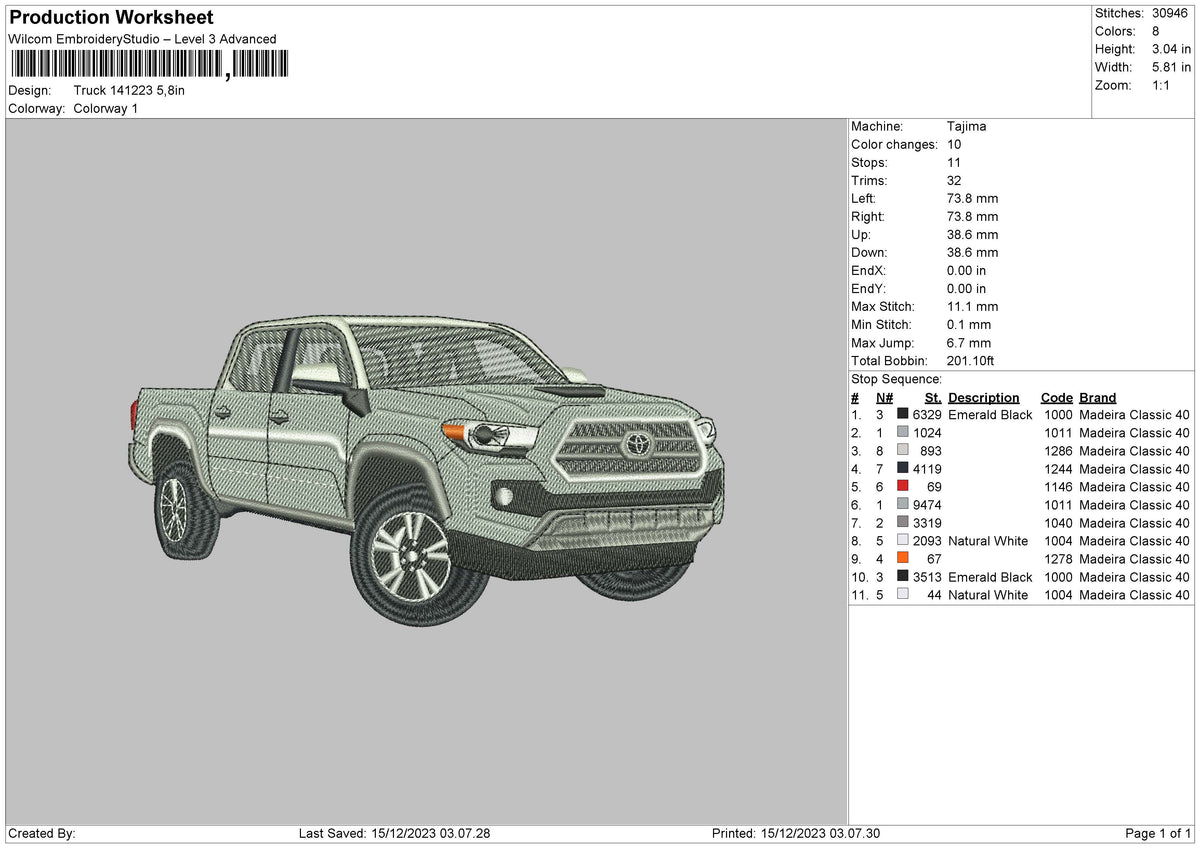Image resolution: width=1200 pixels, height=848 pixels.
Task: Click "Wilcom EmbroideryStudio – Level 3 Advanced" text
Action: click(x=142, y=39)
